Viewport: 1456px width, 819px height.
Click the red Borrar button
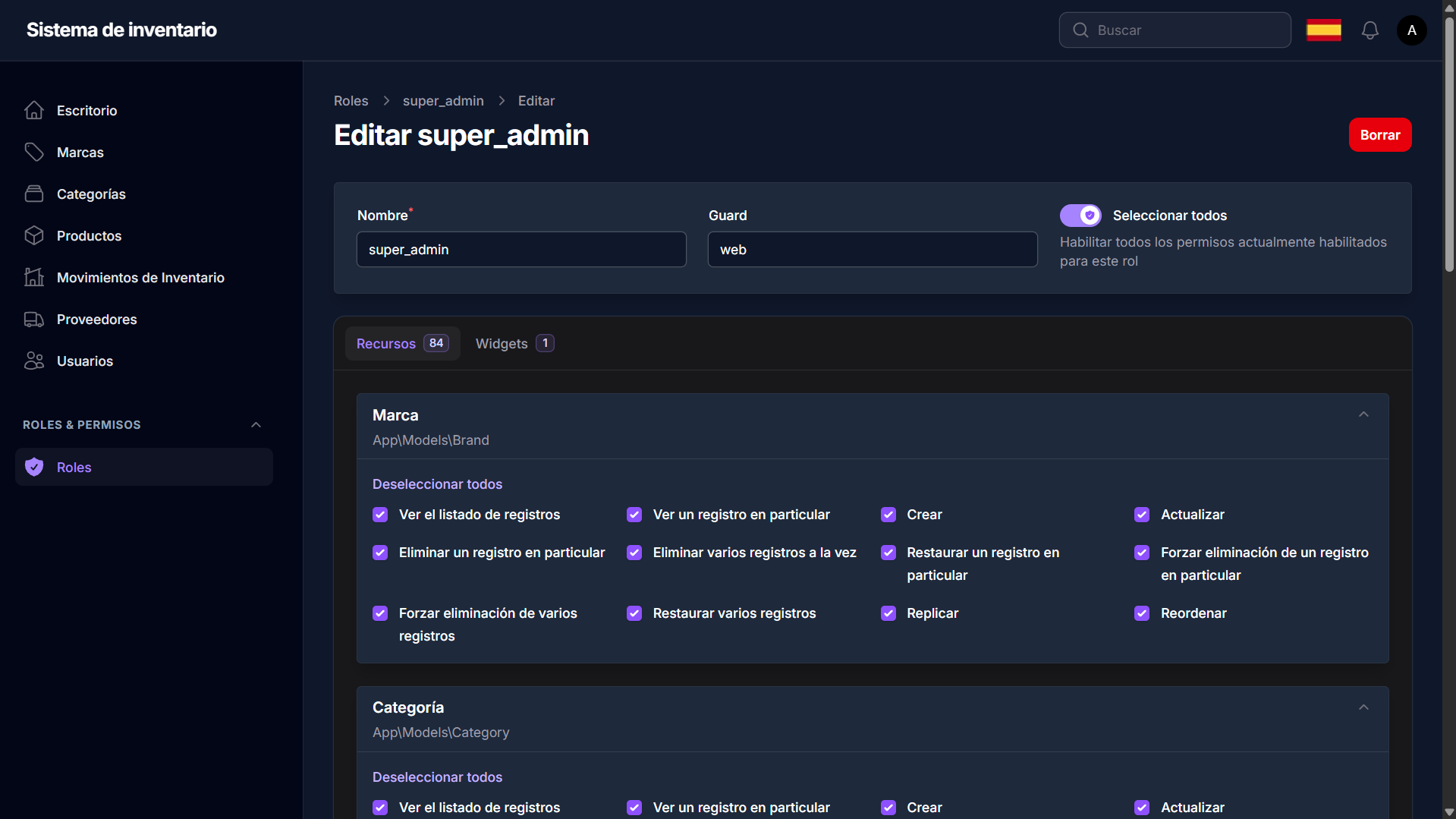tap(1380, 135)
